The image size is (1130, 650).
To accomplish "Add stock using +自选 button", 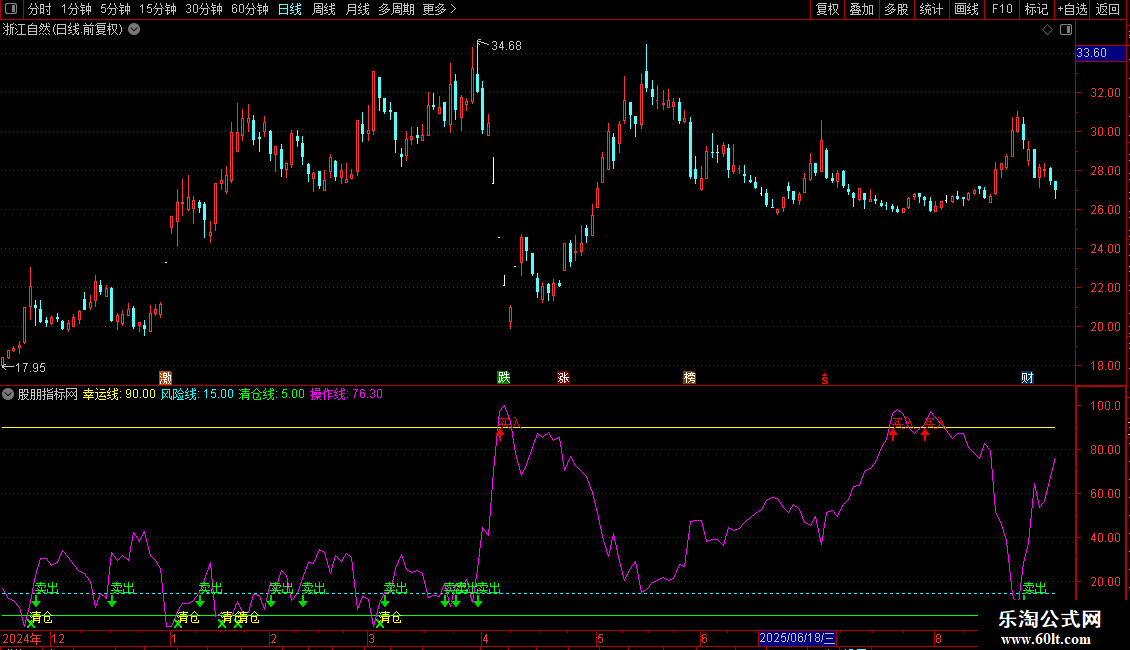I will 1072,9.
